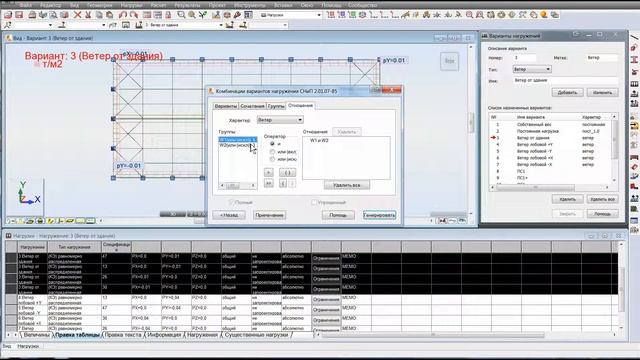The height and width of the screenshot is (360, 640).
Task: Click the '>' add group button
Action: click(268, 173)
